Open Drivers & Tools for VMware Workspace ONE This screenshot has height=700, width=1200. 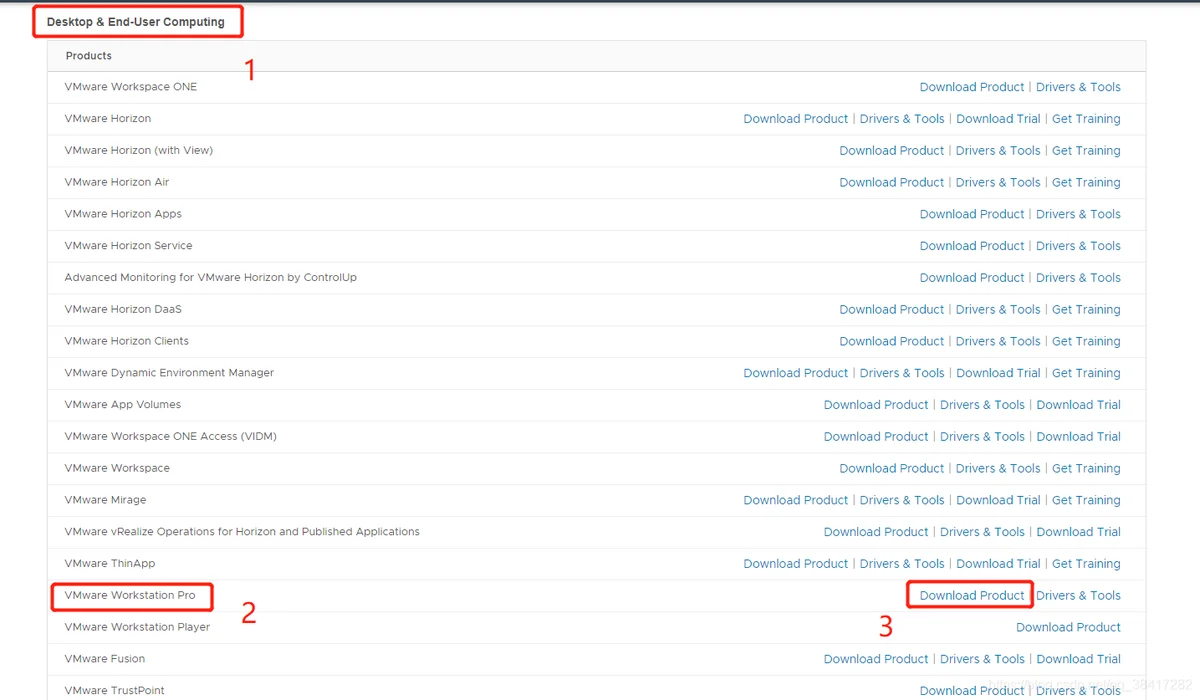tap(1078, 87)
